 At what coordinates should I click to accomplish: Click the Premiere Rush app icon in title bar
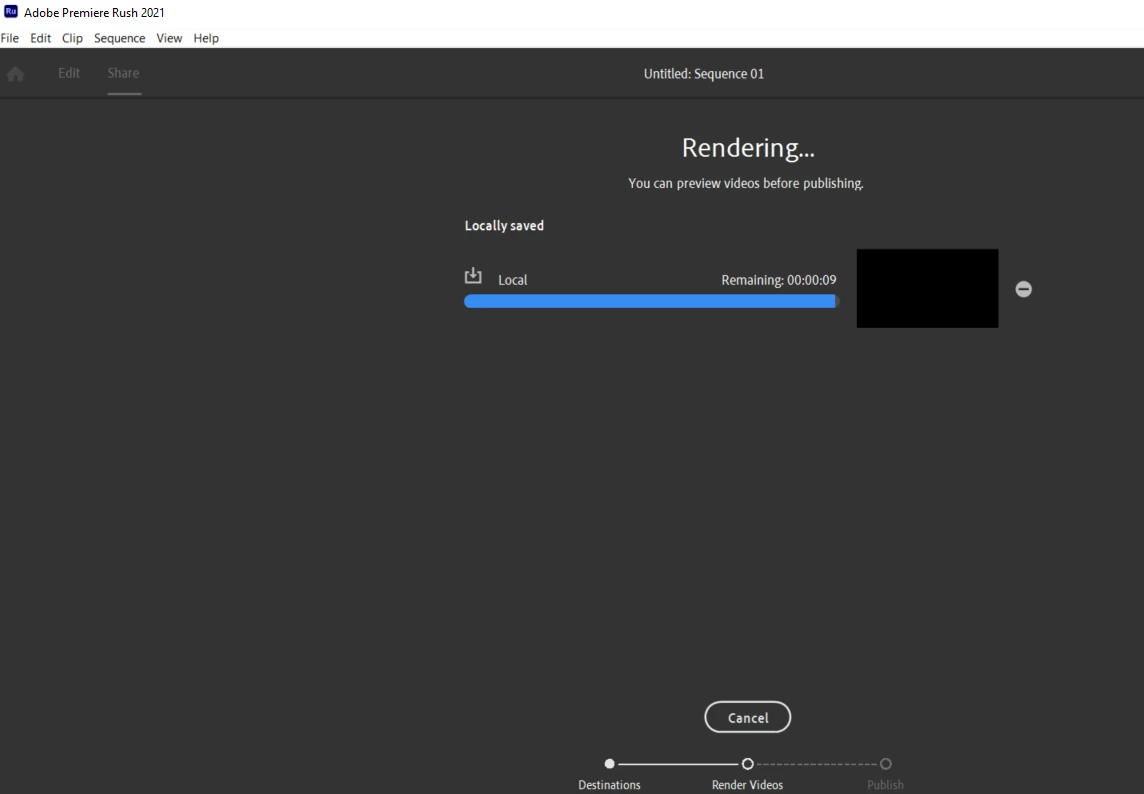[11, 12]
